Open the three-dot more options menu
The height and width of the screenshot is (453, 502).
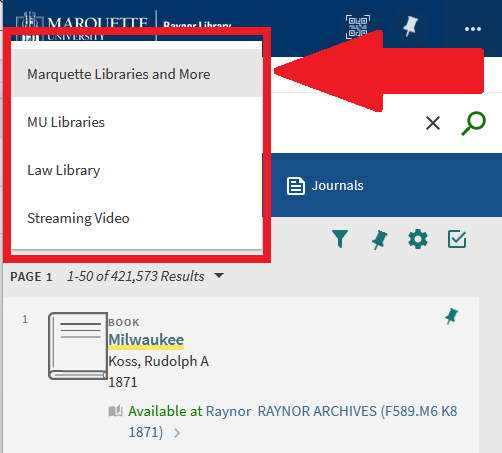[473, 29]
